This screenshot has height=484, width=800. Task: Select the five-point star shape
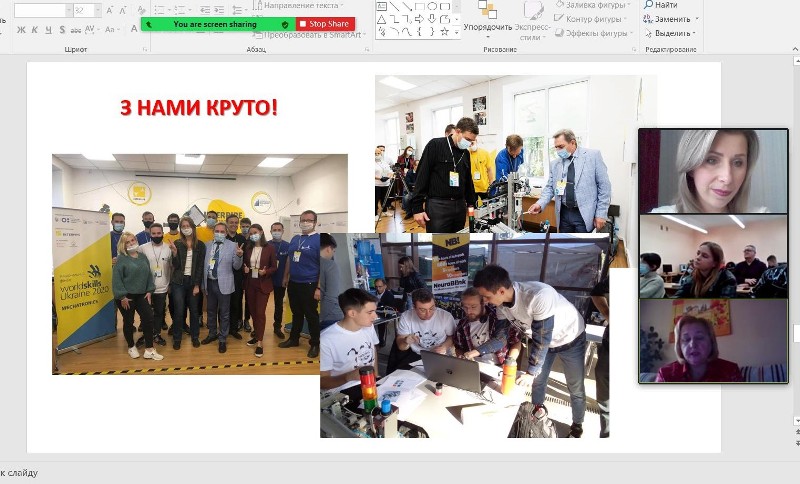(x=445, y=32)
